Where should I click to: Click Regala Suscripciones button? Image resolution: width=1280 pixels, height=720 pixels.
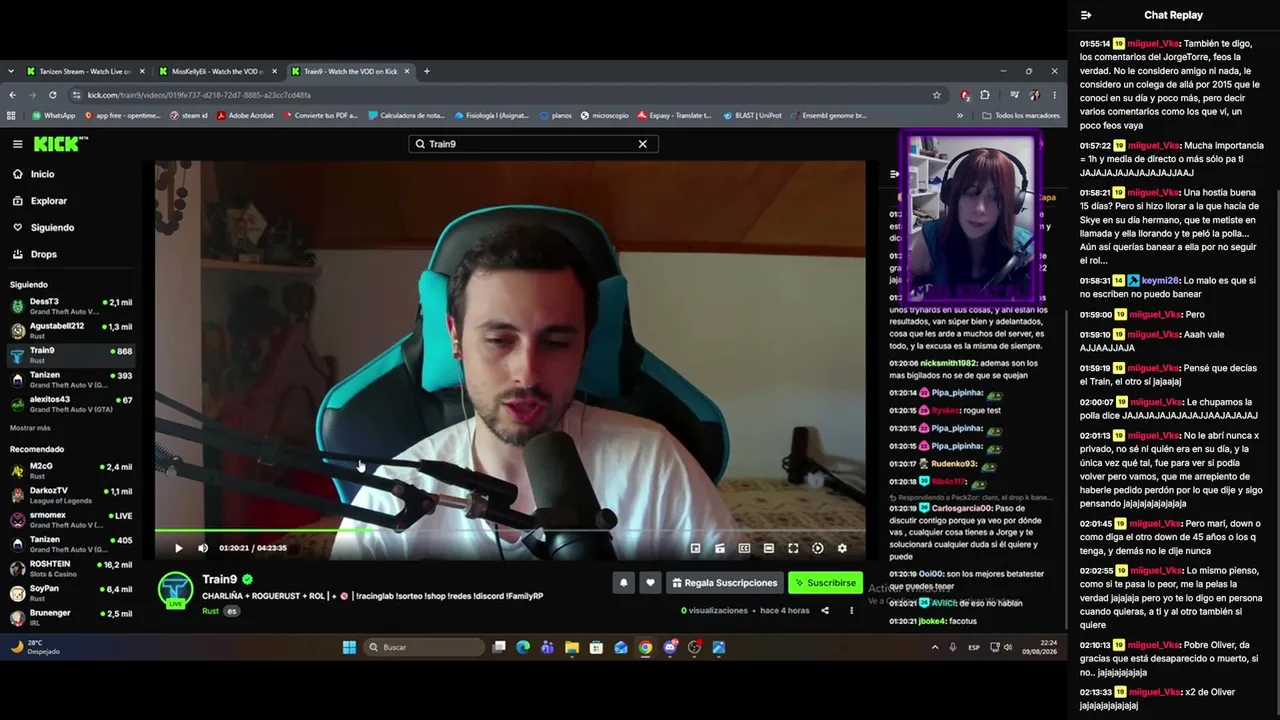(724, 583)
